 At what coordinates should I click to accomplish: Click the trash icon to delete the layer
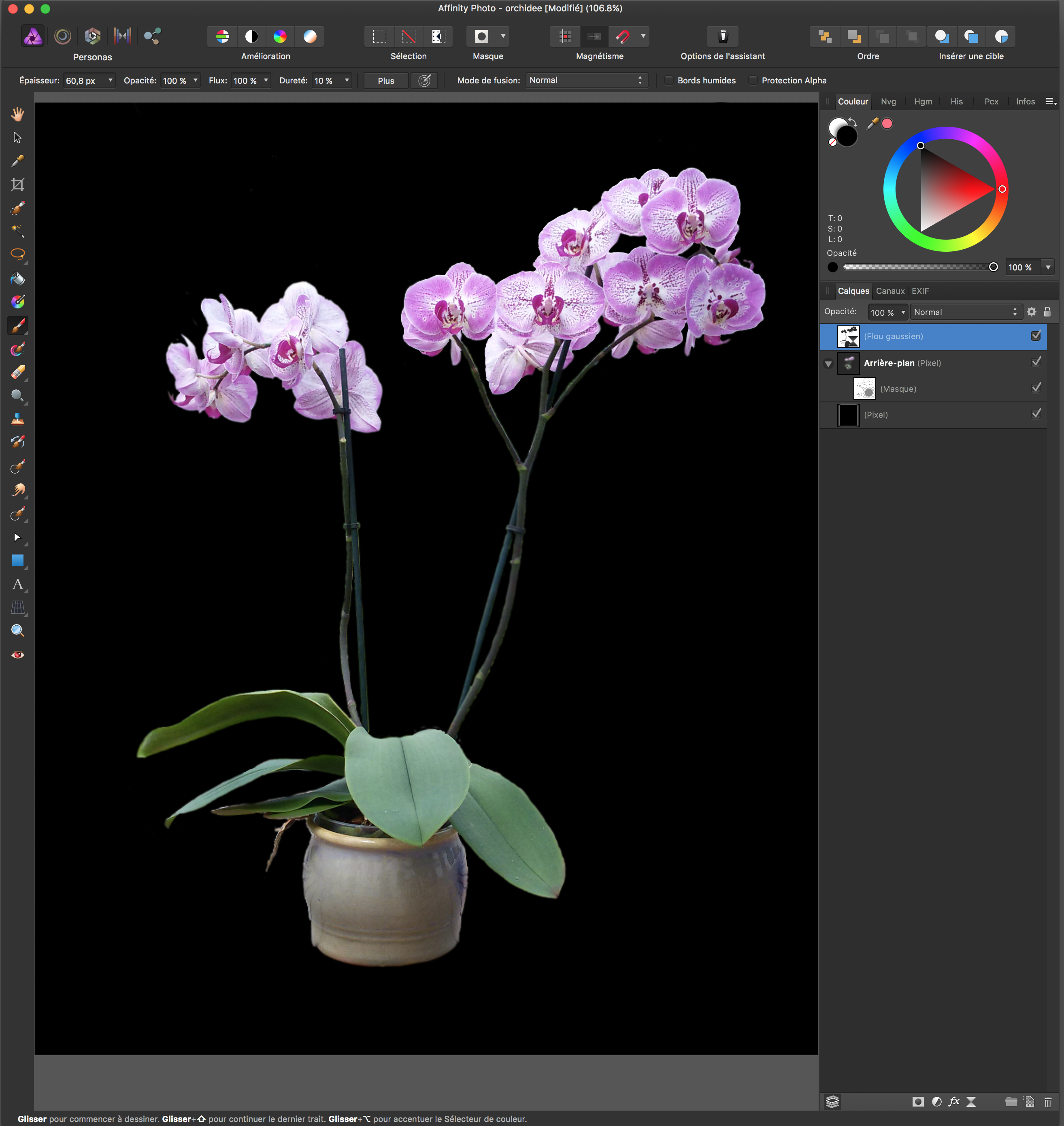coord(1047,1102)
